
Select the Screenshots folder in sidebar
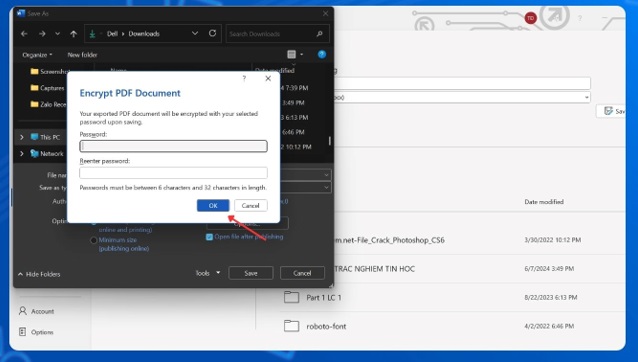coord(49,72)
